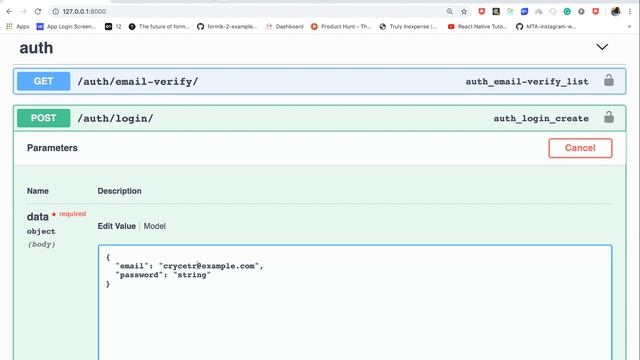Collapse the POST /auth/login/ endpoint

319,118
